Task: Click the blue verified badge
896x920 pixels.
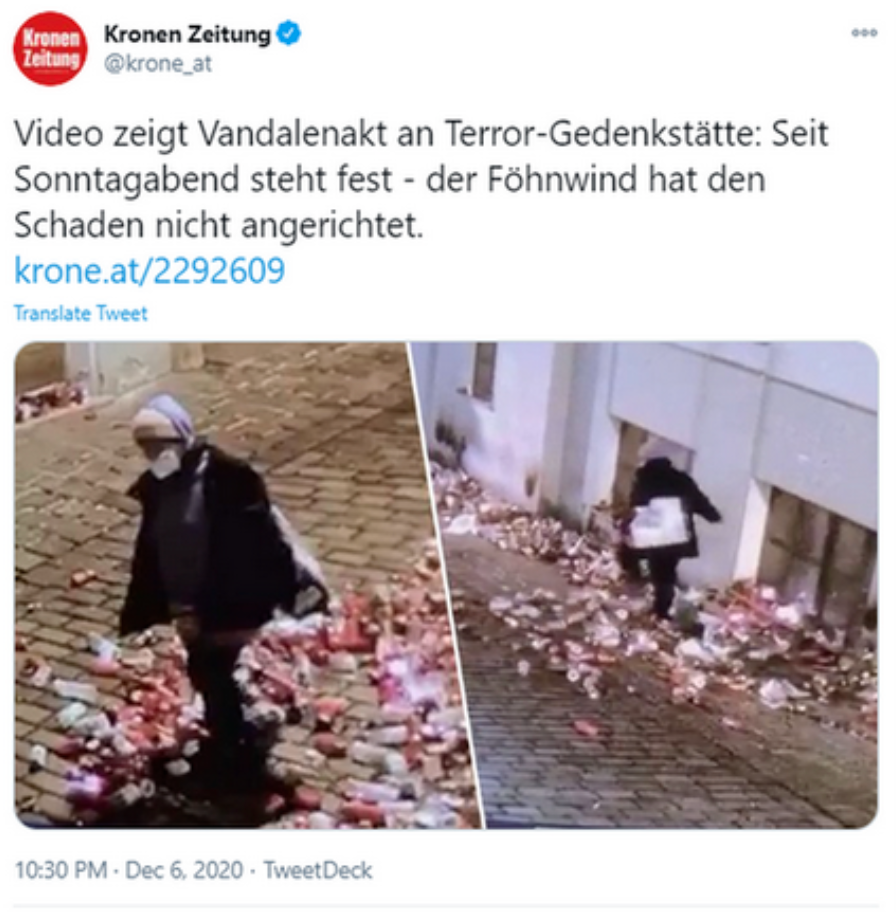Action: [x=288, y=33]
